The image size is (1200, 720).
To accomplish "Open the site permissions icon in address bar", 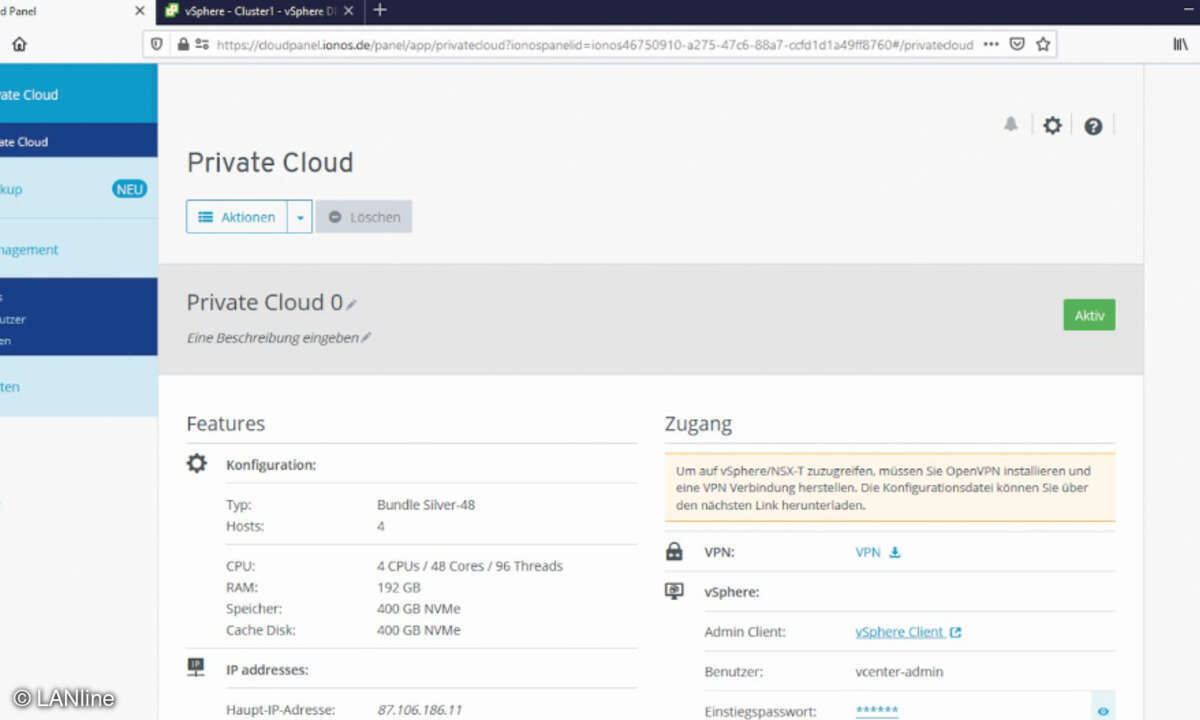I will tap(202, 44).
